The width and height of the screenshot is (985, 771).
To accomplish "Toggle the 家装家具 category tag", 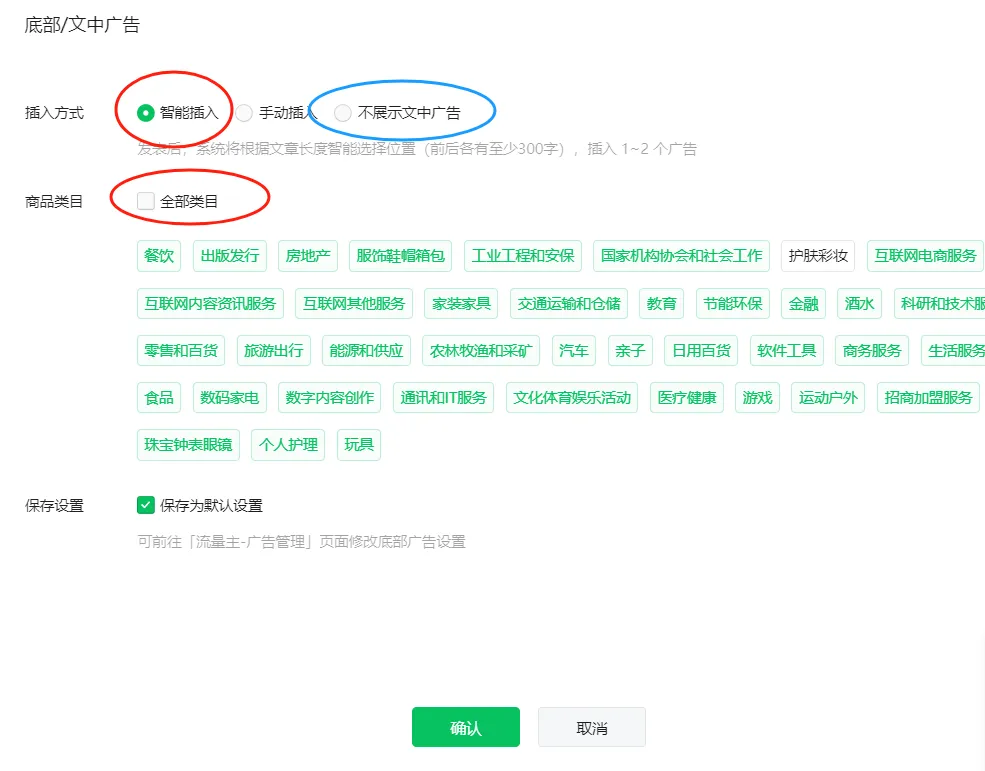I will point(461,303).
